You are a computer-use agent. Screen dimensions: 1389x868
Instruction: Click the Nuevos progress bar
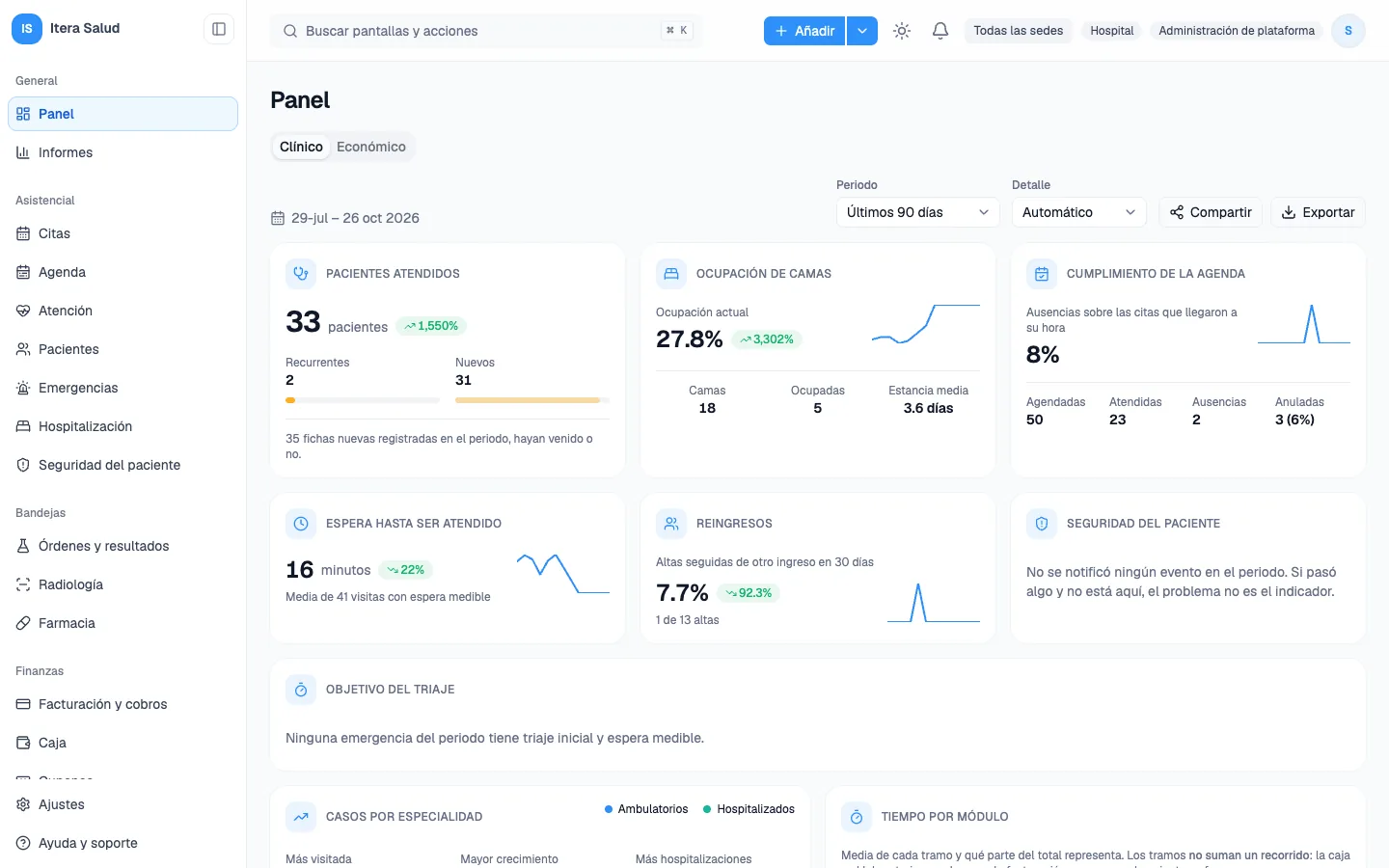pos(532,399)
